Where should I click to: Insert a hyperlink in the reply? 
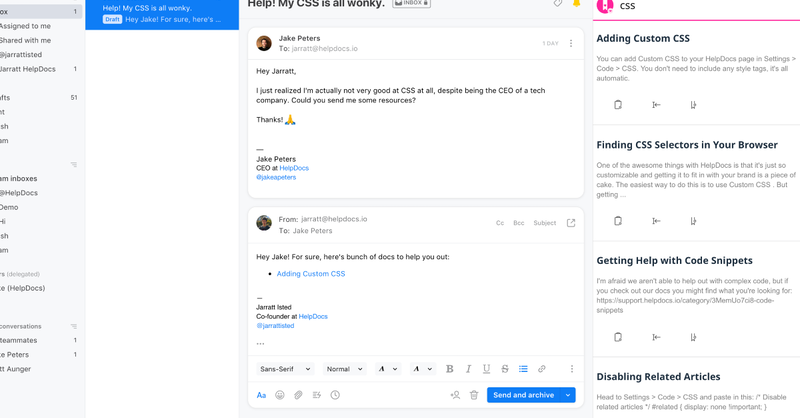[x=541, y=368]
